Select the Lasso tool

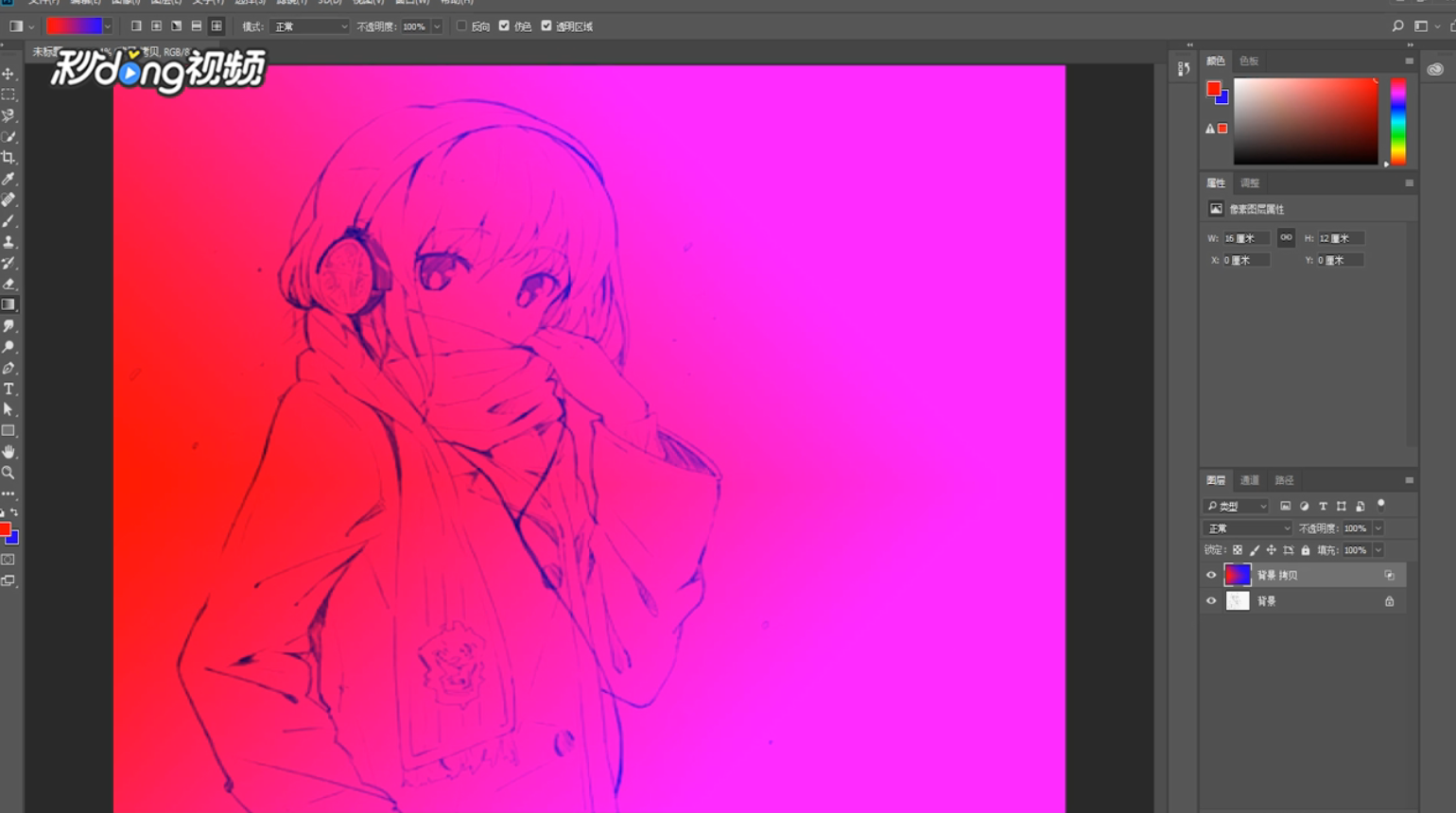9,115
